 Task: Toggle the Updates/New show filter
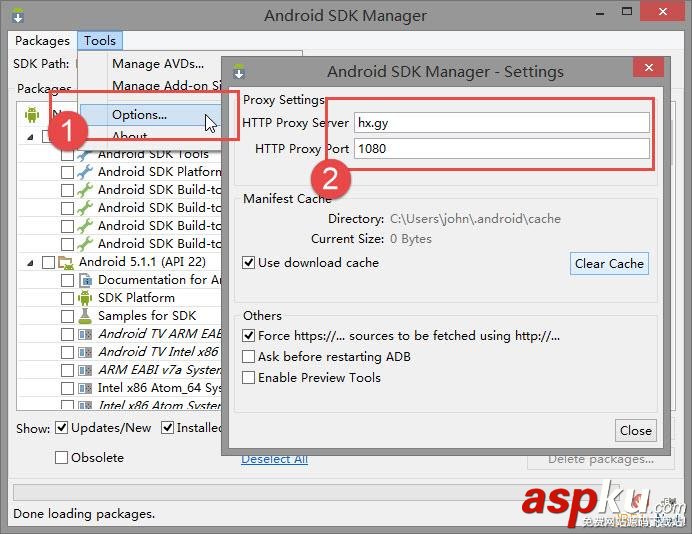[61, 428]
